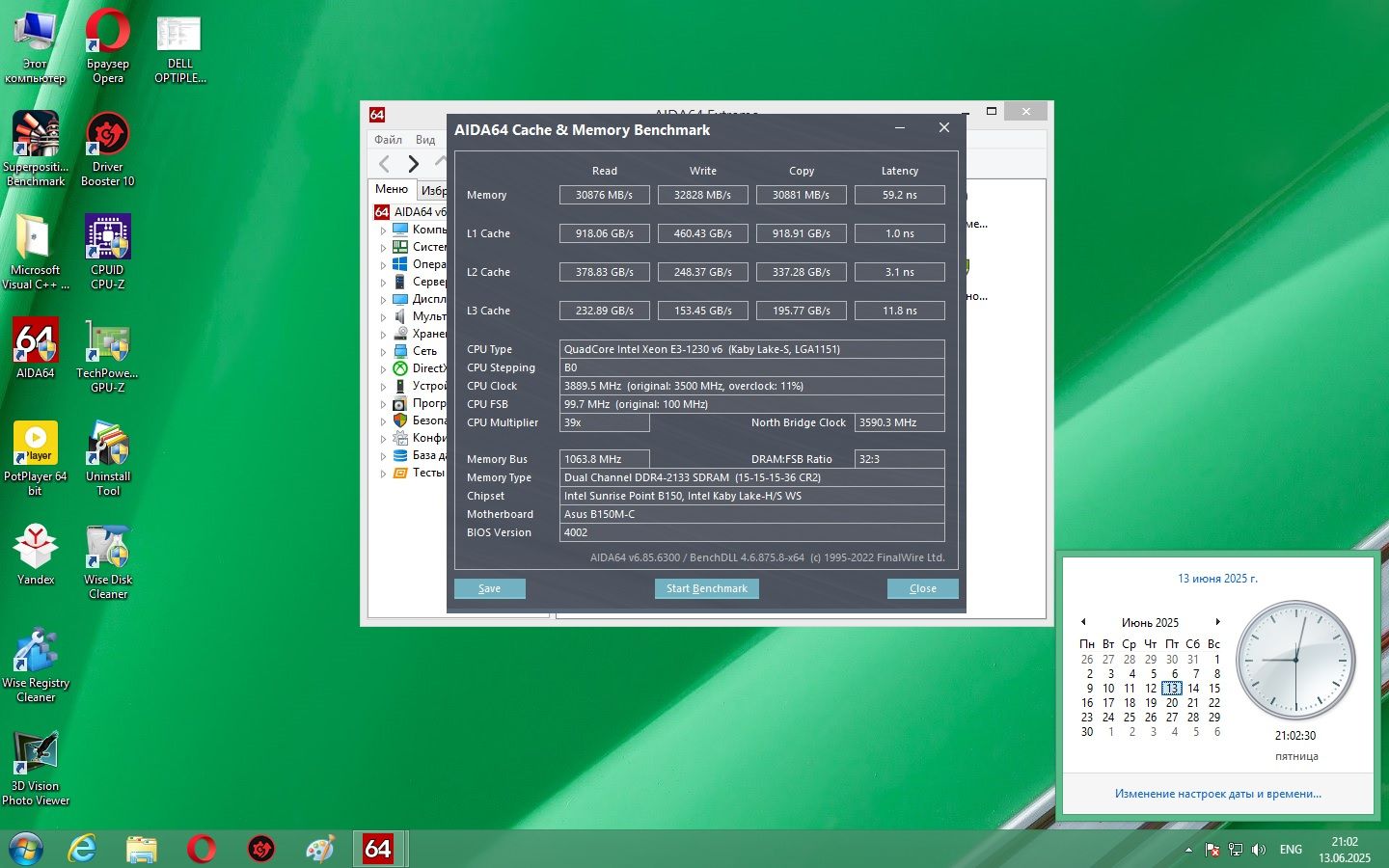Open Wise Disk Cleaner desktop icon
The height and width of the screenshot is (868, 1389).
(108, 560)
